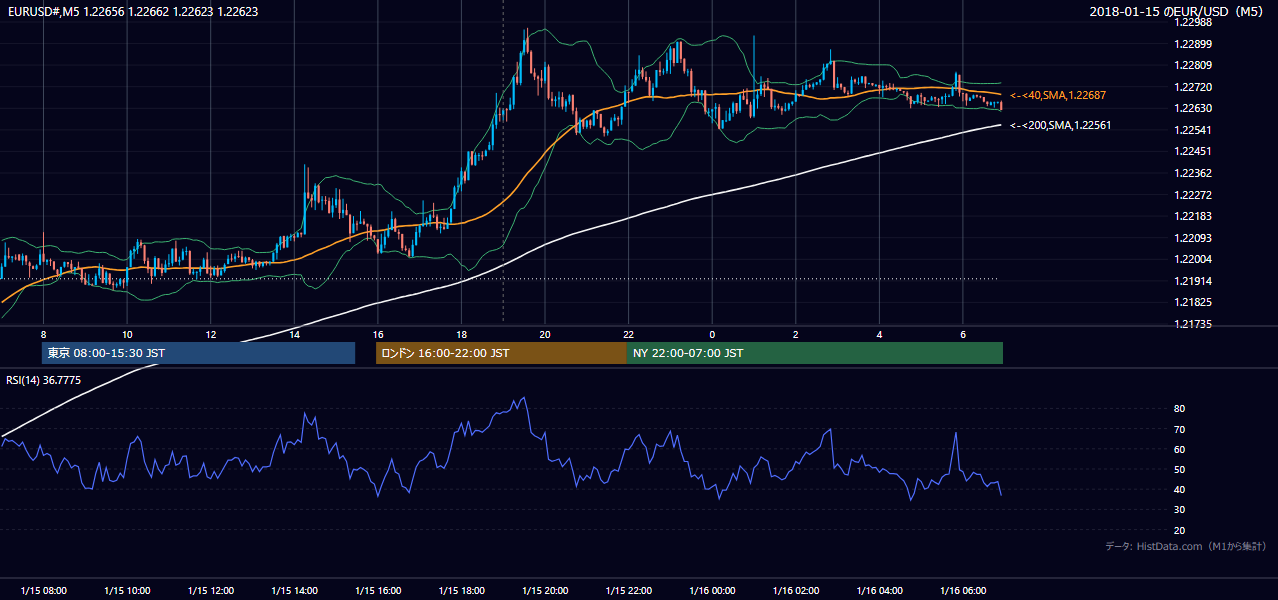Click price axis value 1.22272
The height and width of the screenshot is (600, 1278).
1194,195
